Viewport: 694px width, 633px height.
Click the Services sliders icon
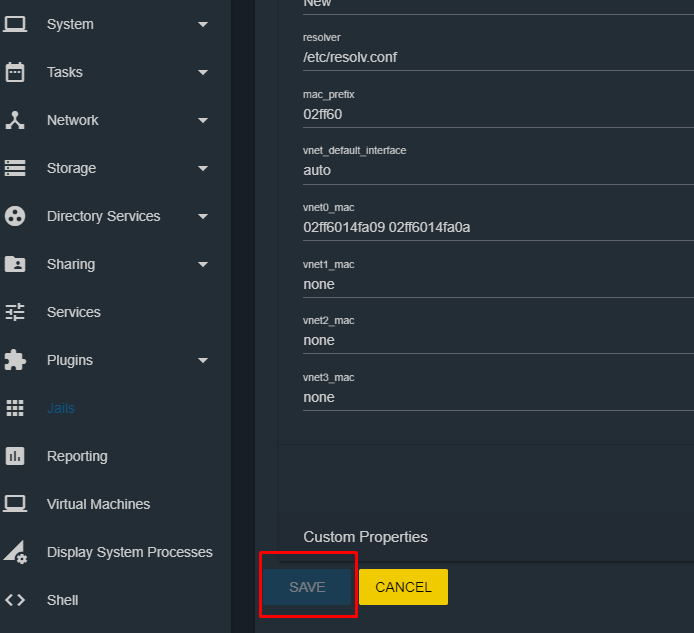(x=15, y=312)
